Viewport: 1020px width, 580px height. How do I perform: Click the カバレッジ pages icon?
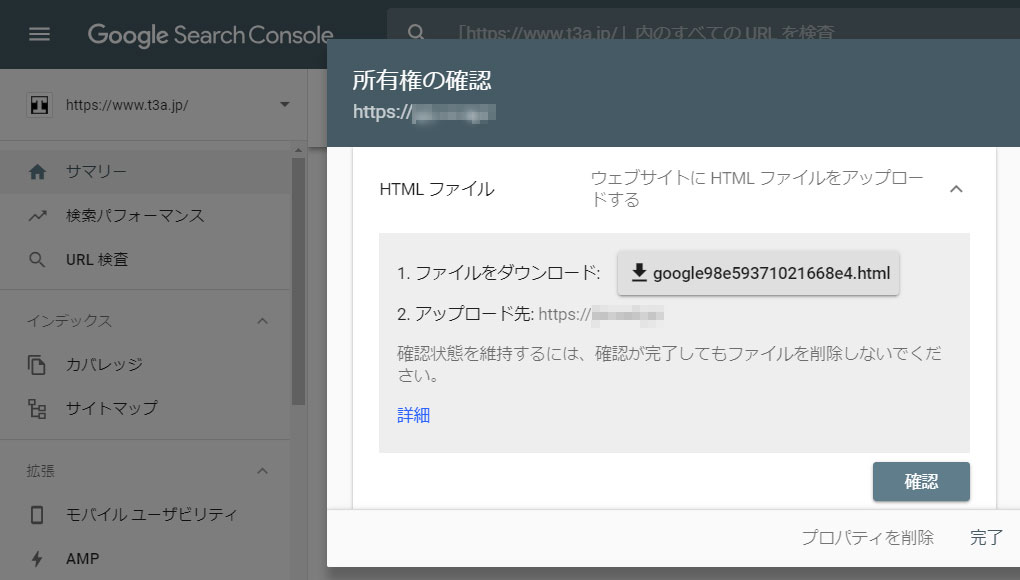click(x=37, y=365)
